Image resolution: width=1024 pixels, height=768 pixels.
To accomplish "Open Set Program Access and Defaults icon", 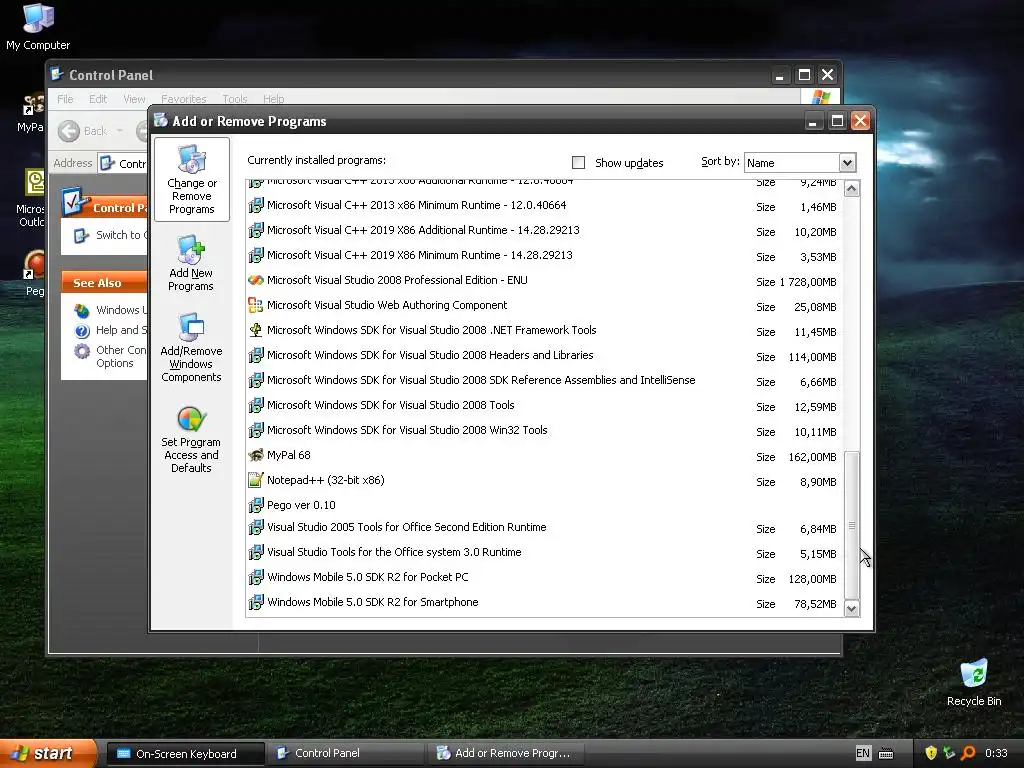I will (191, 439).
